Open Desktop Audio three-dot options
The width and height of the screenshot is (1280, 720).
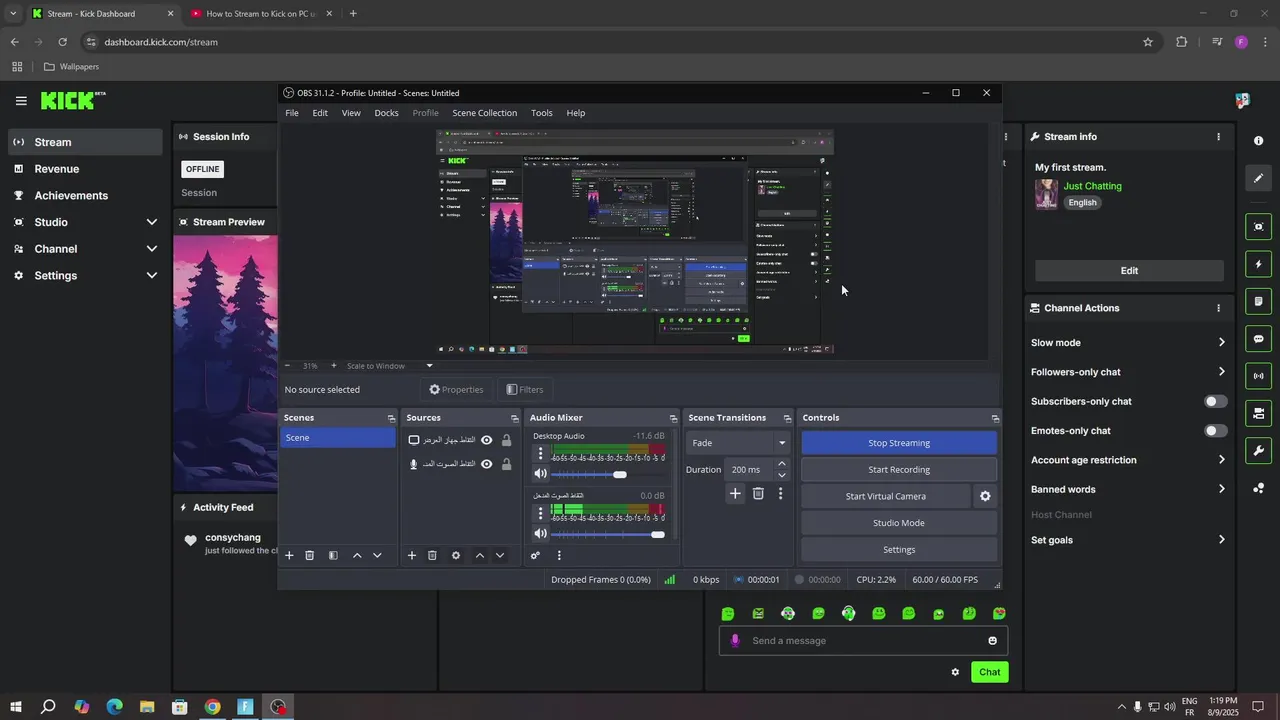point(541,453)
